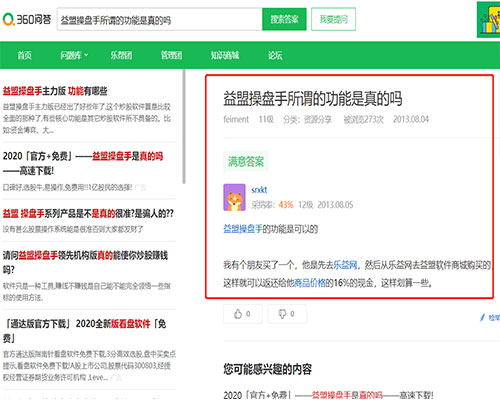500x400 pixels.
Task: Open the promo banner beside 我要提问
Action: click(488, 19)
